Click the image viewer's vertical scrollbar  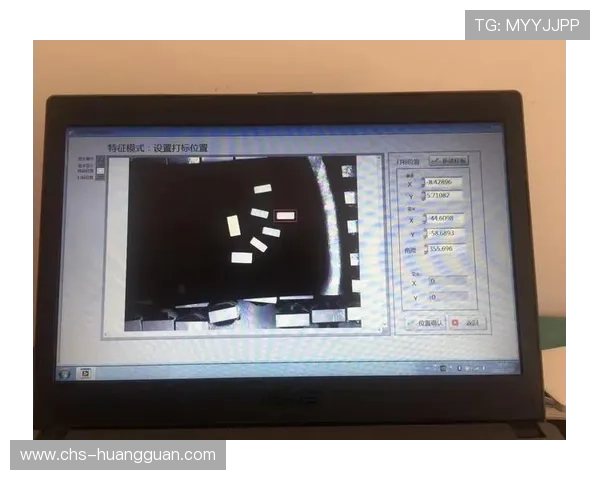pos(378,240)
